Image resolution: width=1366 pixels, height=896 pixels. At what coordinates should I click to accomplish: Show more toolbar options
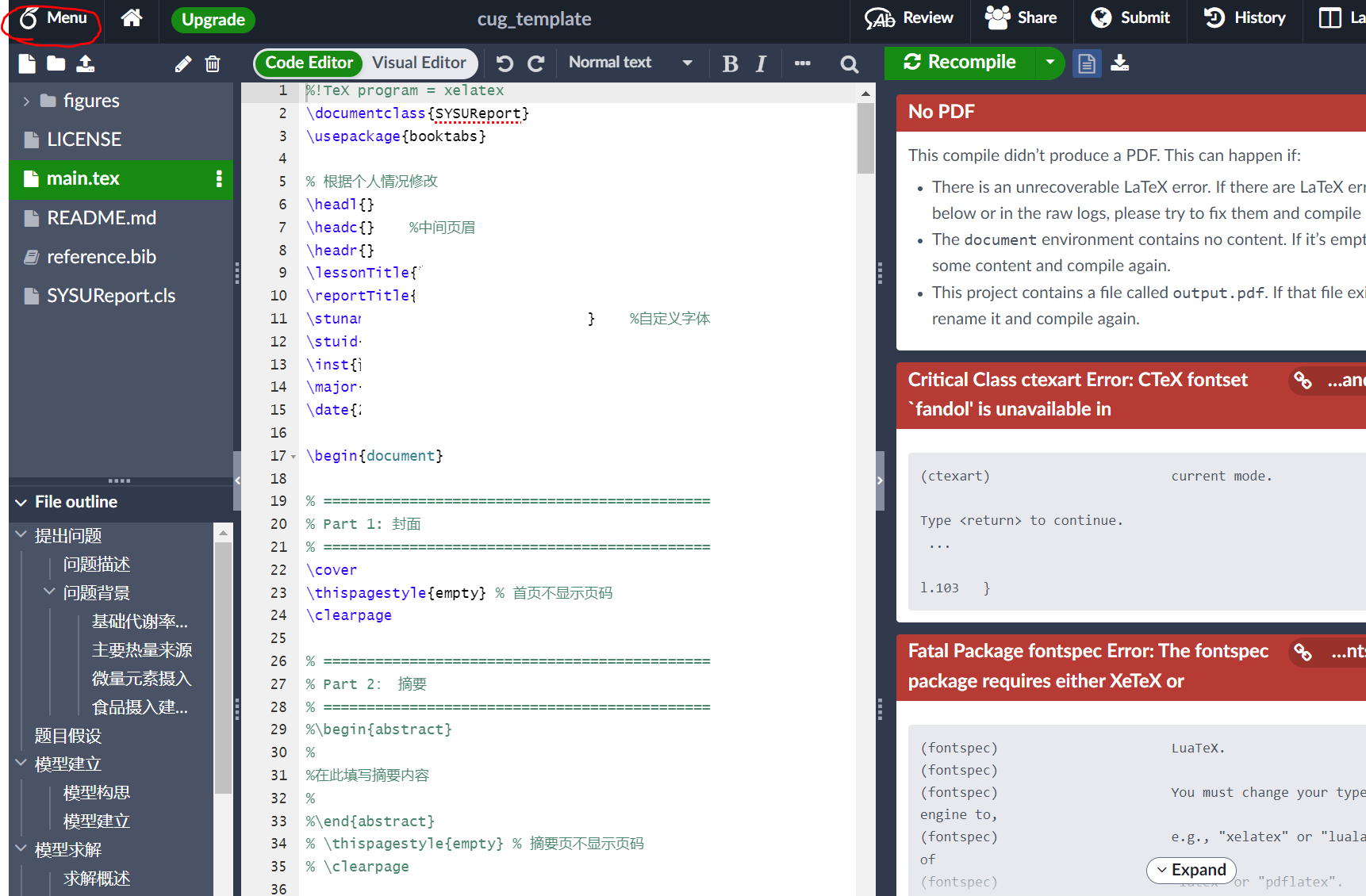click(803, 63)
